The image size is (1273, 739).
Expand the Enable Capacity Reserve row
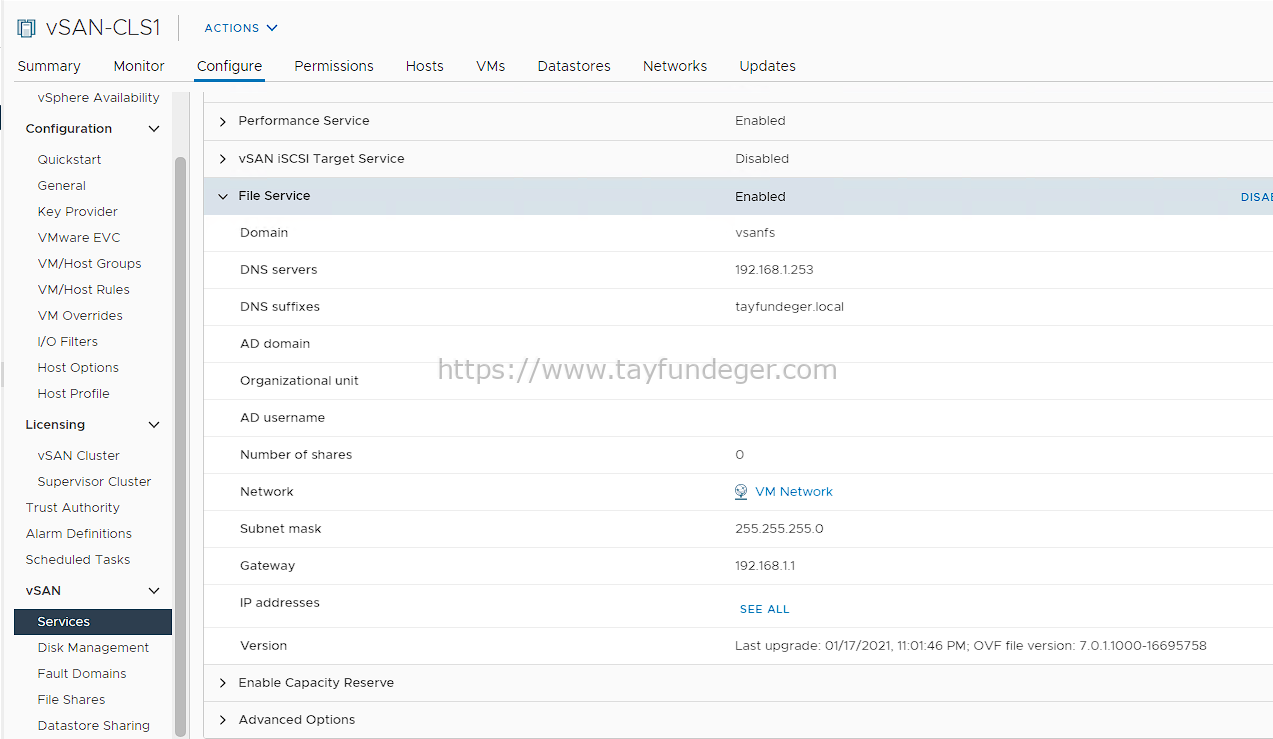tap(222, 683)
